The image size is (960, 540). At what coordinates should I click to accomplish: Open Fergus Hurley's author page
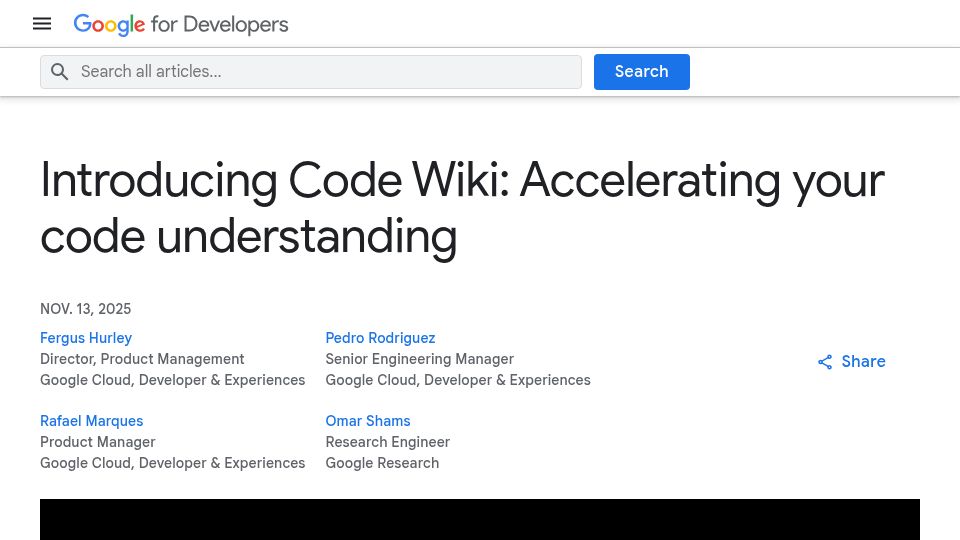click(x=86, y=338)
